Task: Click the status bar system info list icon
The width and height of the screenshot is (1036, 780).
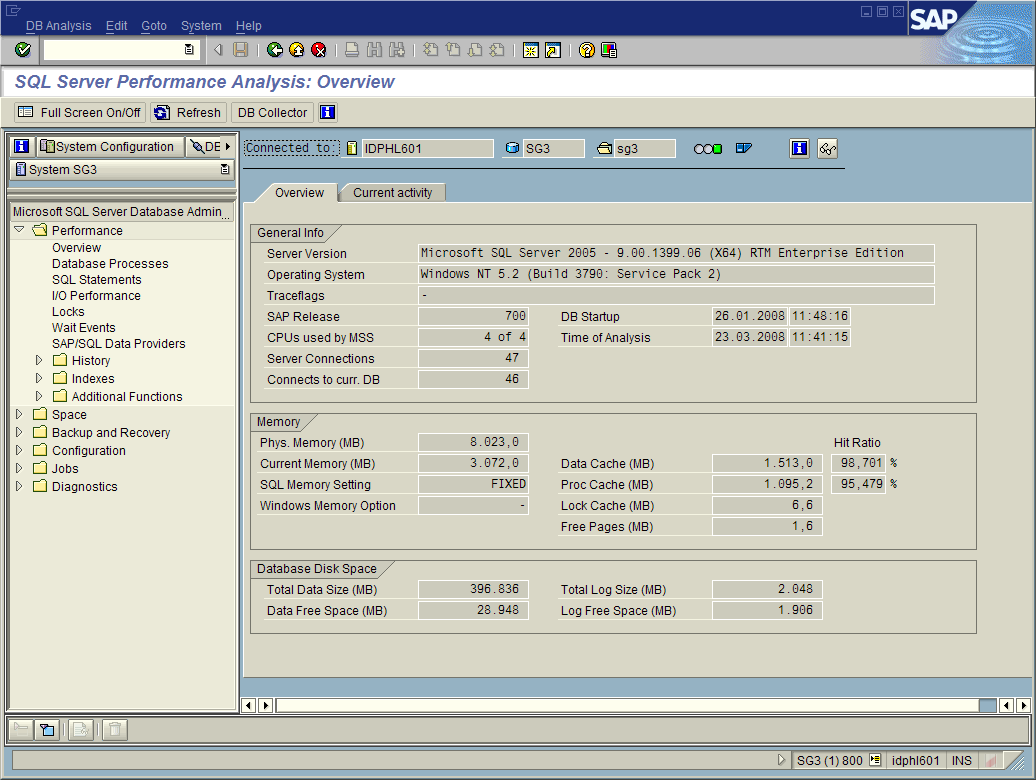Action: 875,760
